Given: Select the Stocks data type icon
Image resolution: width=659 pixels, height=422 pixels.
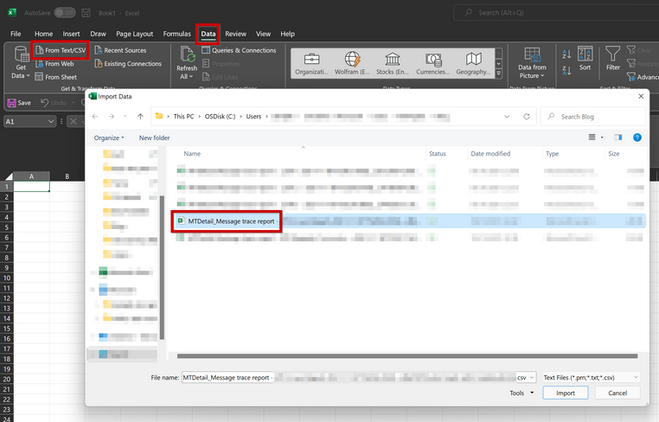Looking at the screenshot, I should pyautogui.click(x=392, y=59).
